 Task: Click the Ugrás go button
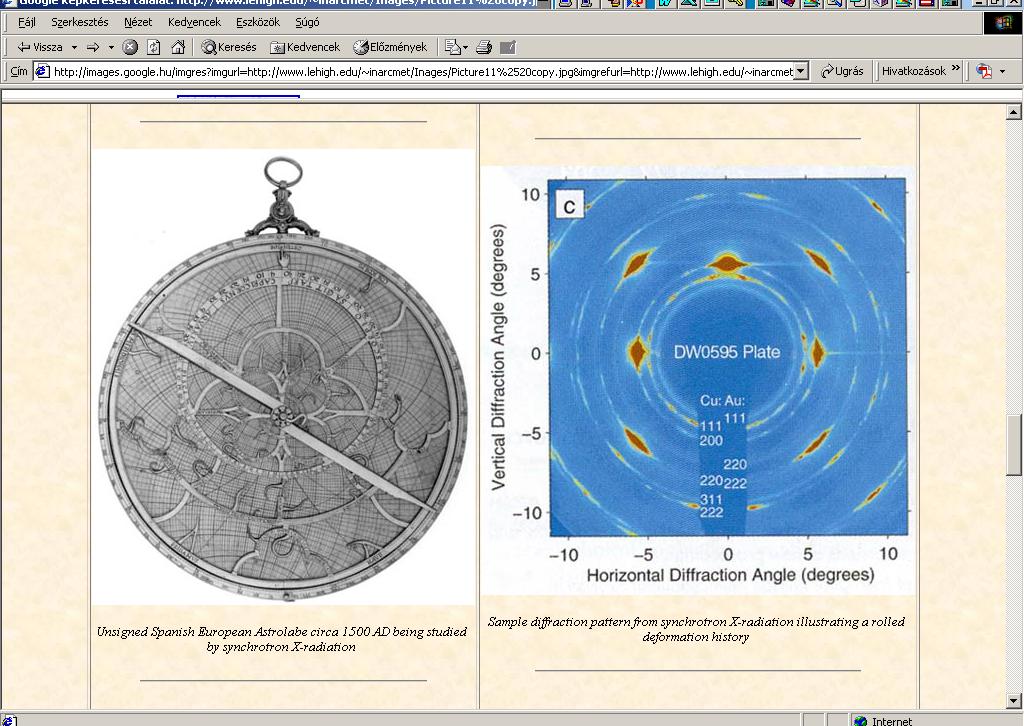pyautogui.click(x=842, y=71)
